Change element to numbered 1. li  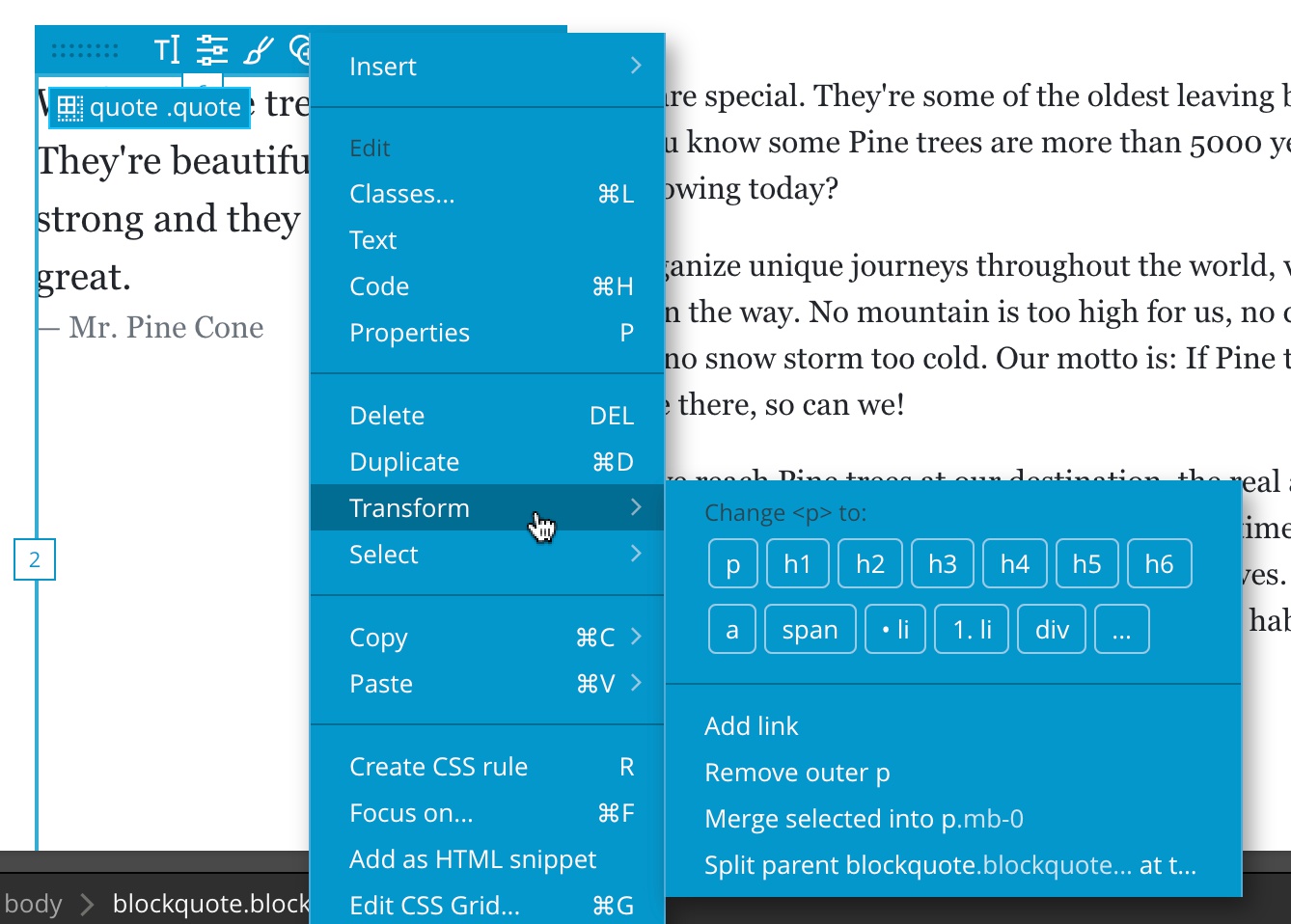pos(973,630)
